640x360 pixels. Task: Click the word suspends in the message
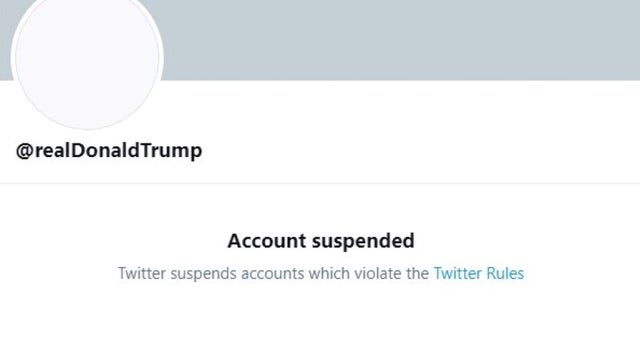click(203, 274)
